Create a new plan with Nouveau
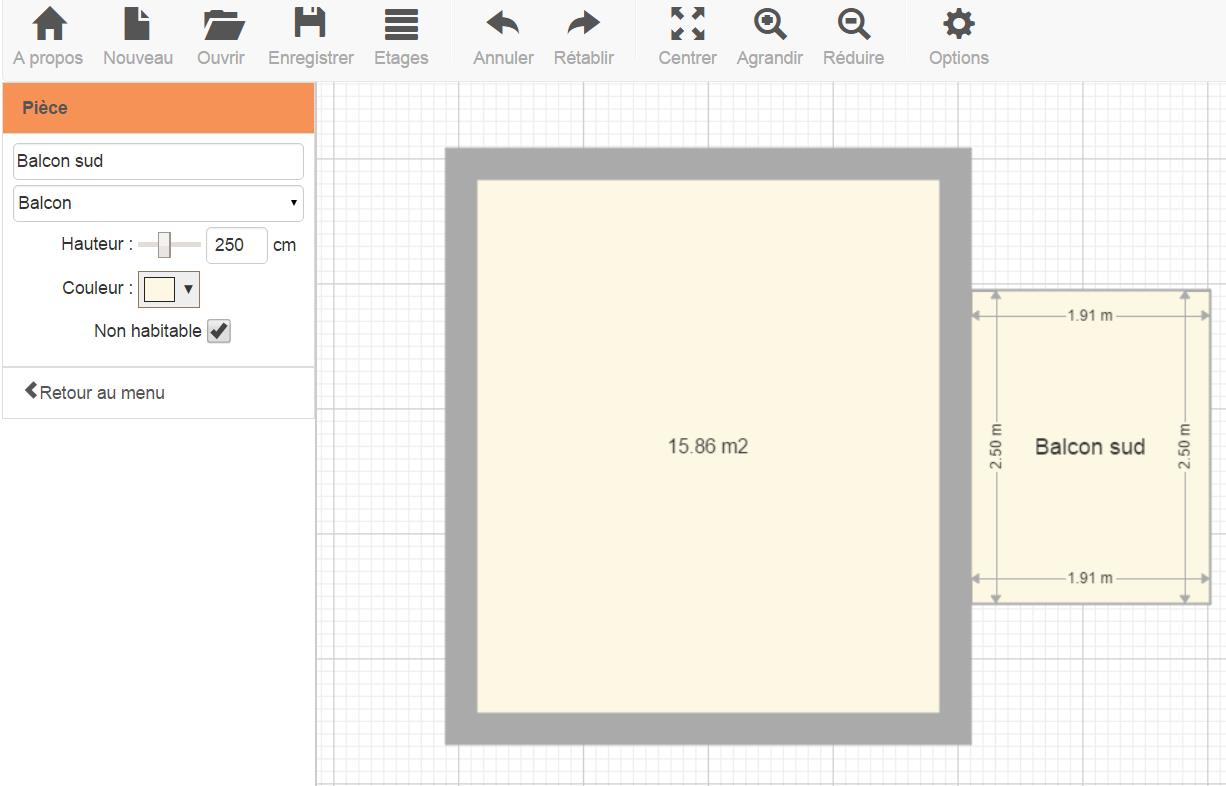Viewport: 1226px width, 786px height. click(137, 25)
